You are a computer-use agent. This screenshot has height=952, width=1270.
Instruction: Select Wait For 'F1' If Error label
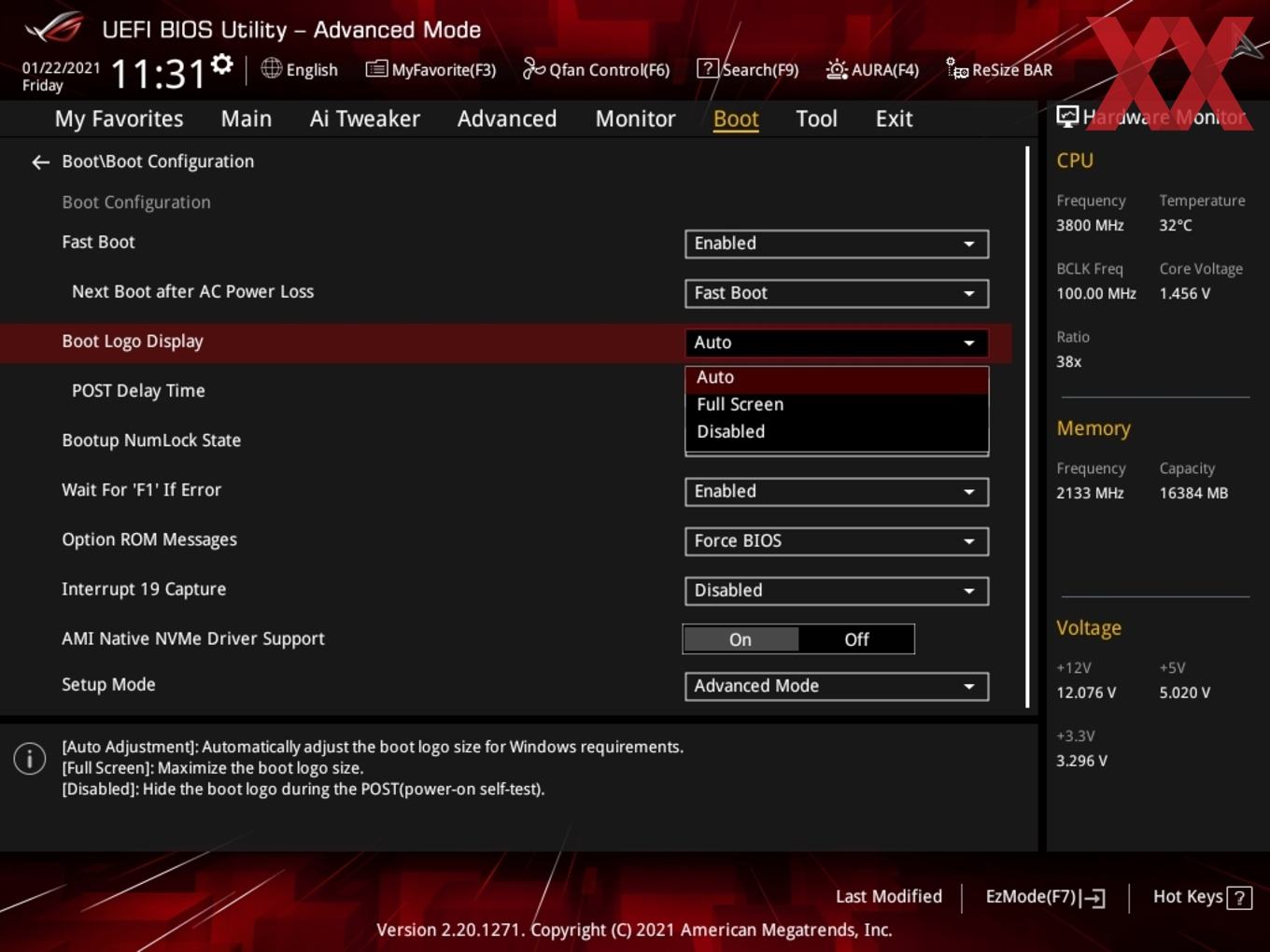142,490
